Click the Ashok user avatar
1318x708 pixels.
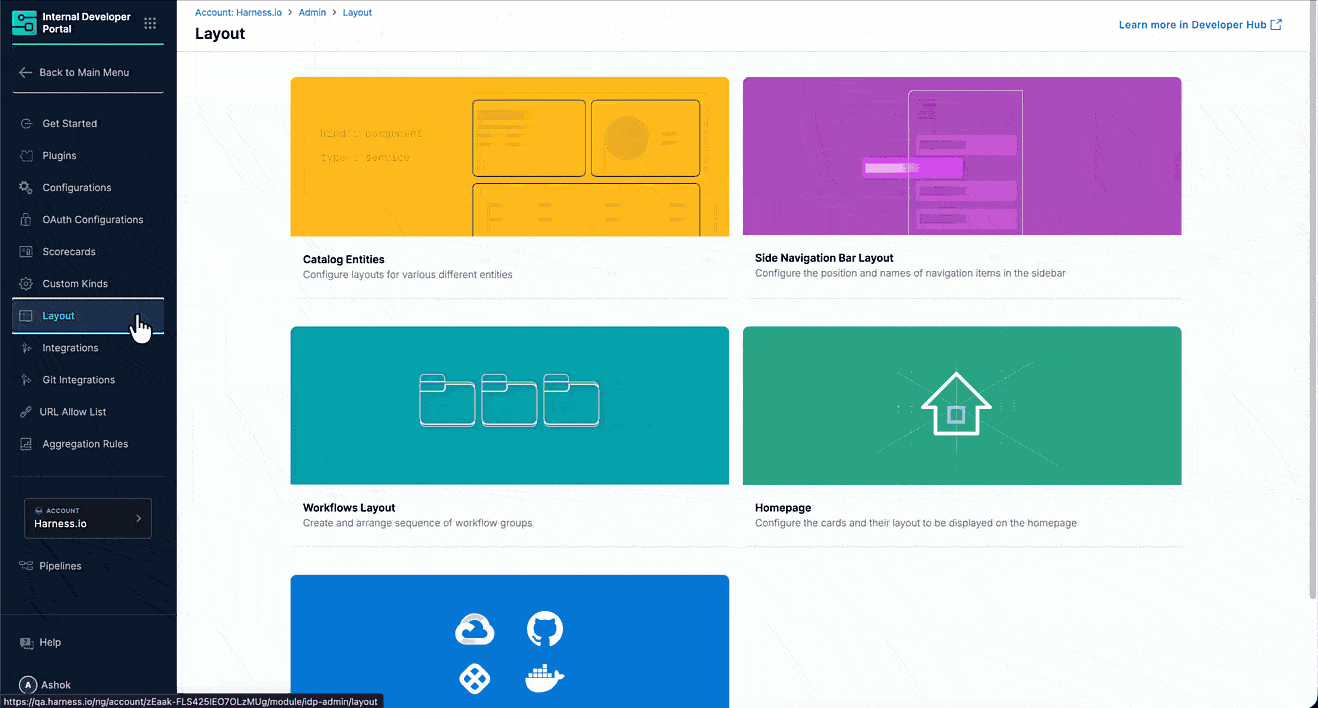[x=28, y=684]
